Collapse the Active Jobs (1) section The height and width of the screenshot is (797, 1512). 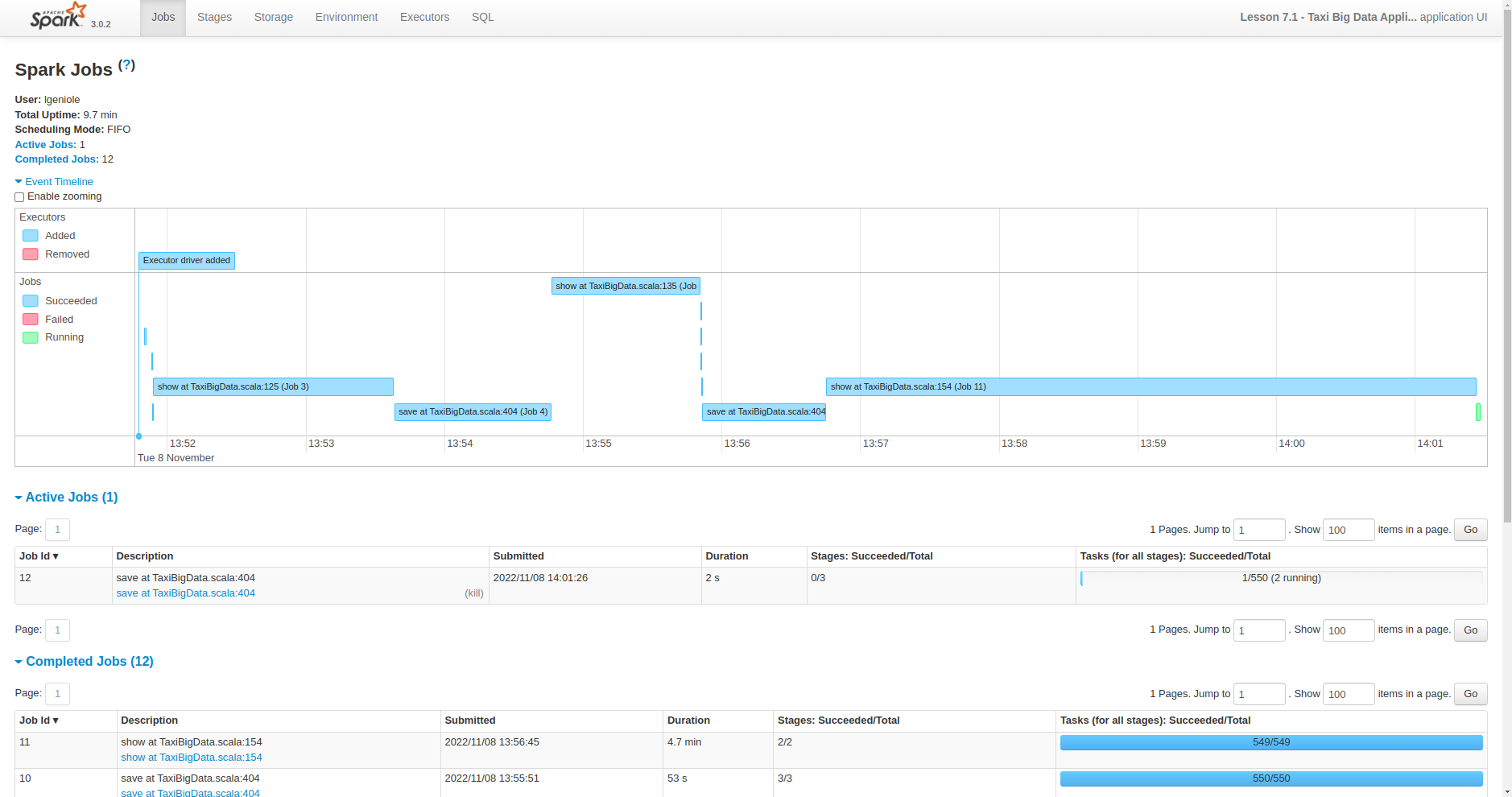[x=67, y=498]
